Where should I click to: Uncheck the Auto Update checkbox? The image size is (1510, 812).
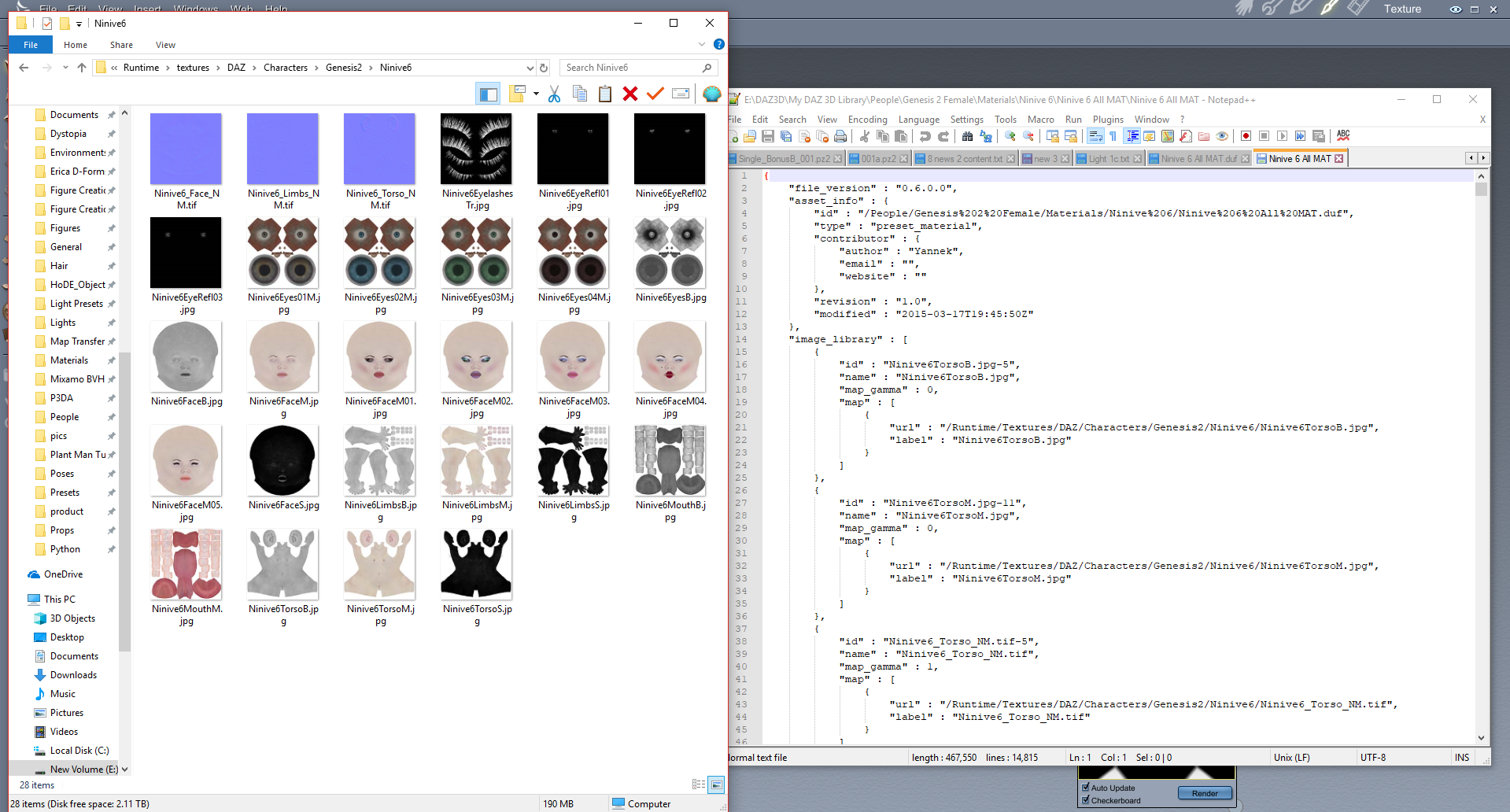tap(1086, 788)
